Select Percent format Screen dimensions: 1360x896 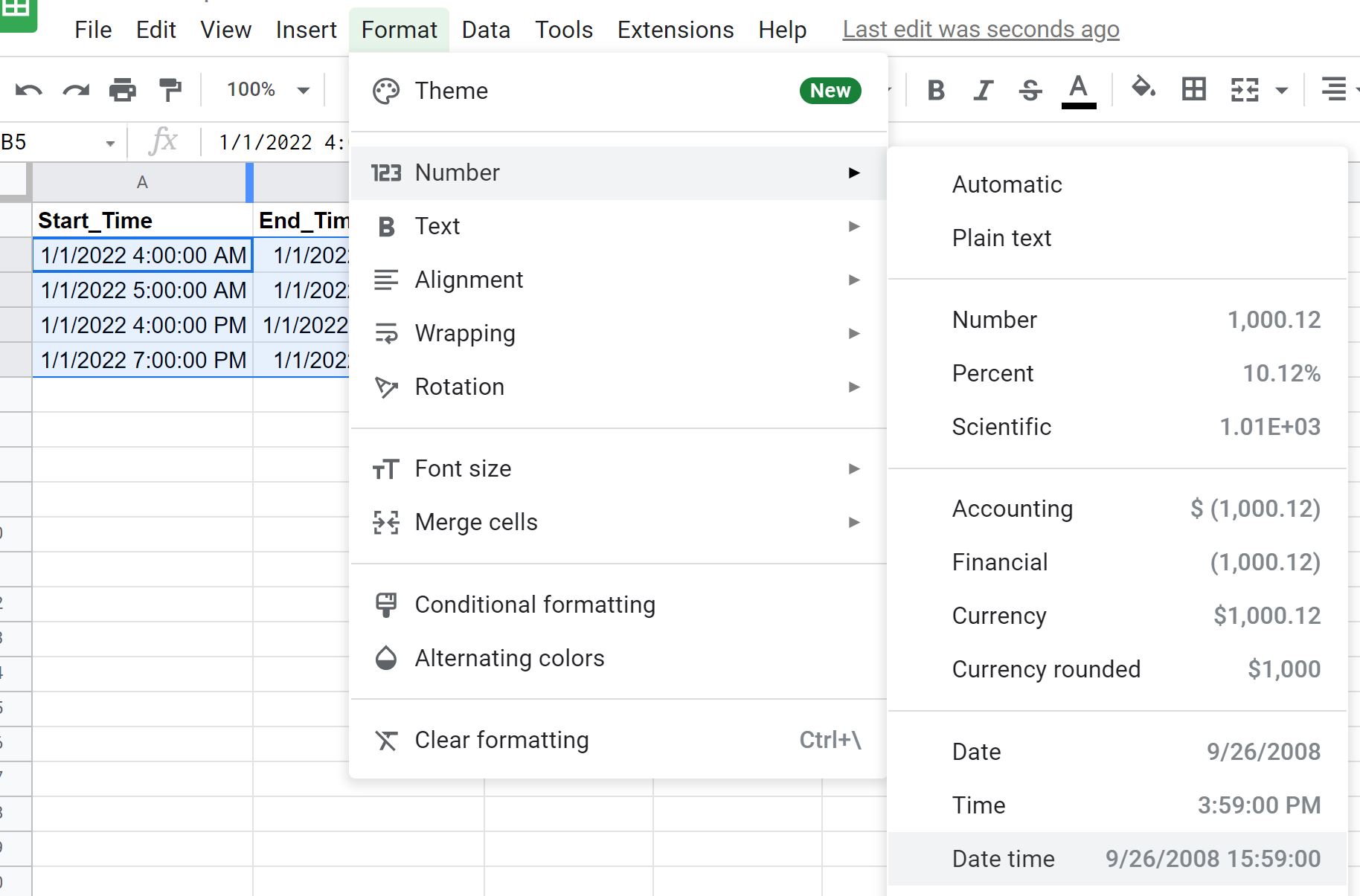click(x=1117, y=373)
